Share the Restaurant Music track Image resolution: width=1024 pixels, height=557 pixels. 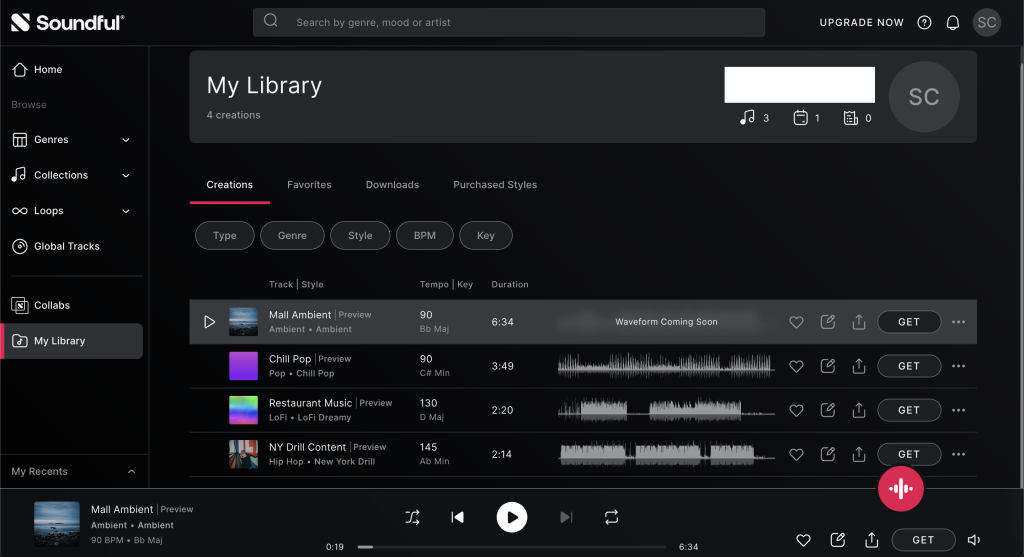point(859,409)
